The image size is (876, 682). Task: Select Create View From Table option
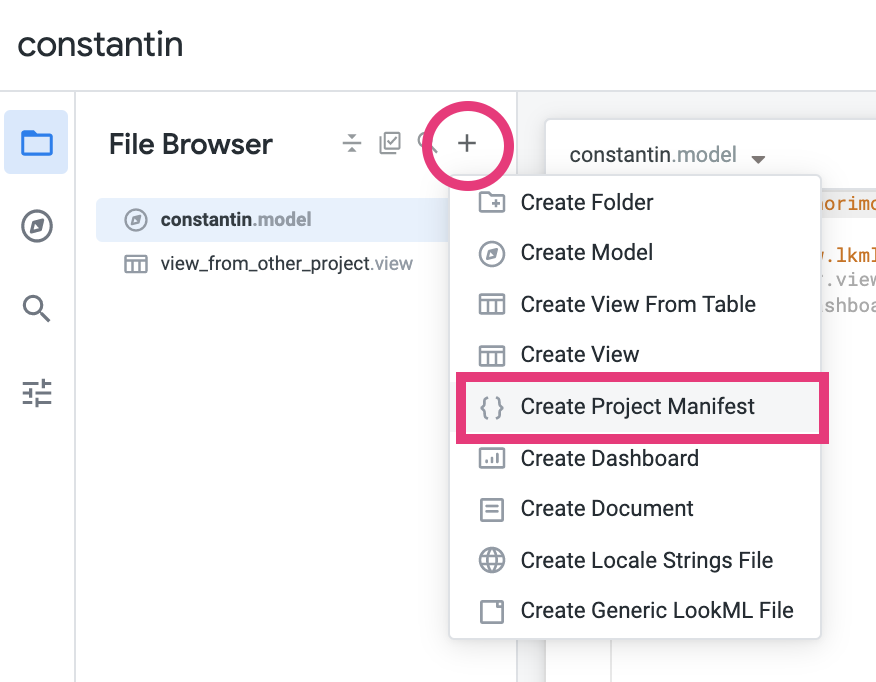tap(635, 304)
